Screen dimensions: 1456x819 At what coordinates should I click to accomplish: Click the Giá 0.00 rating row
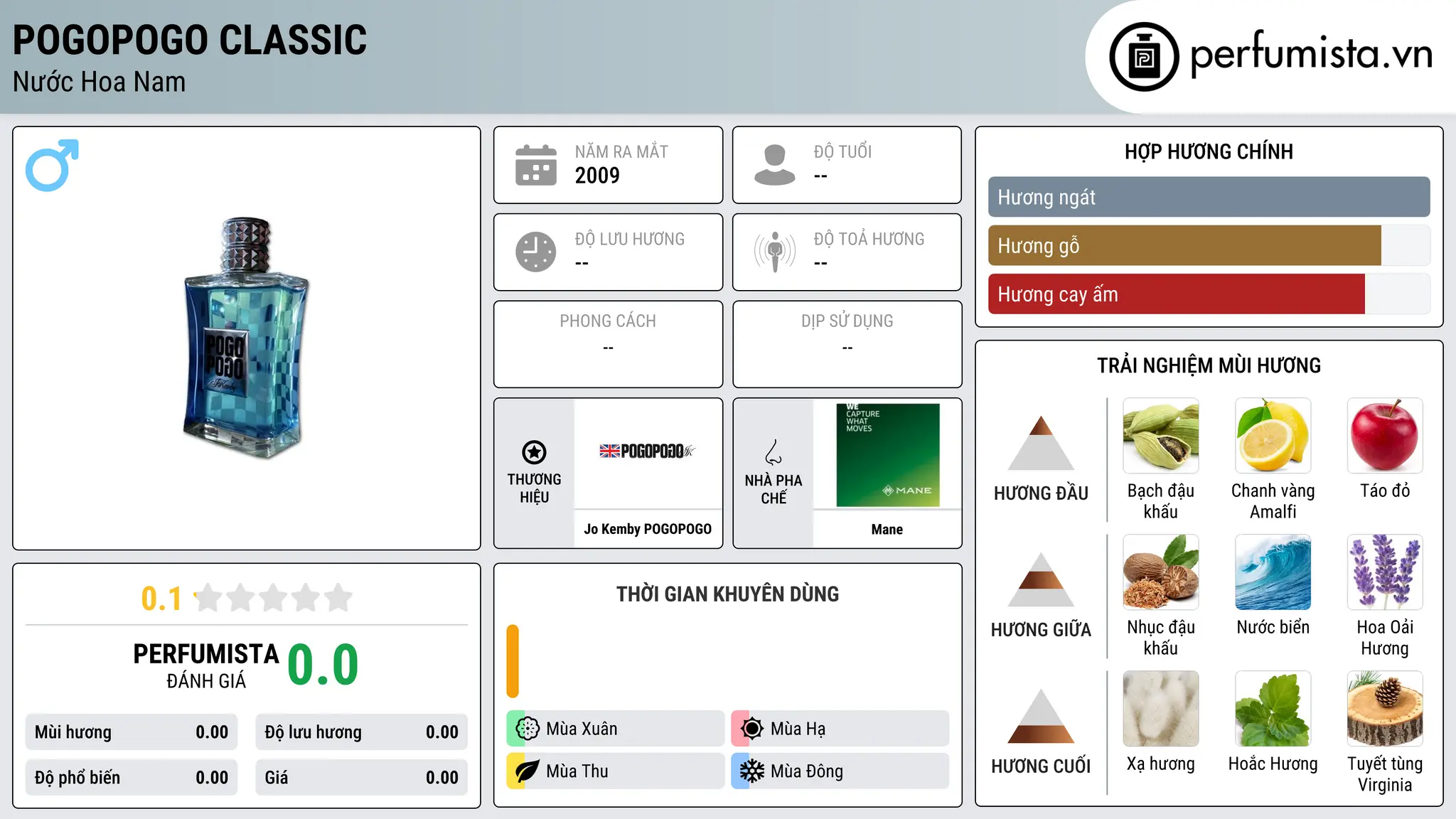(362, 778)
